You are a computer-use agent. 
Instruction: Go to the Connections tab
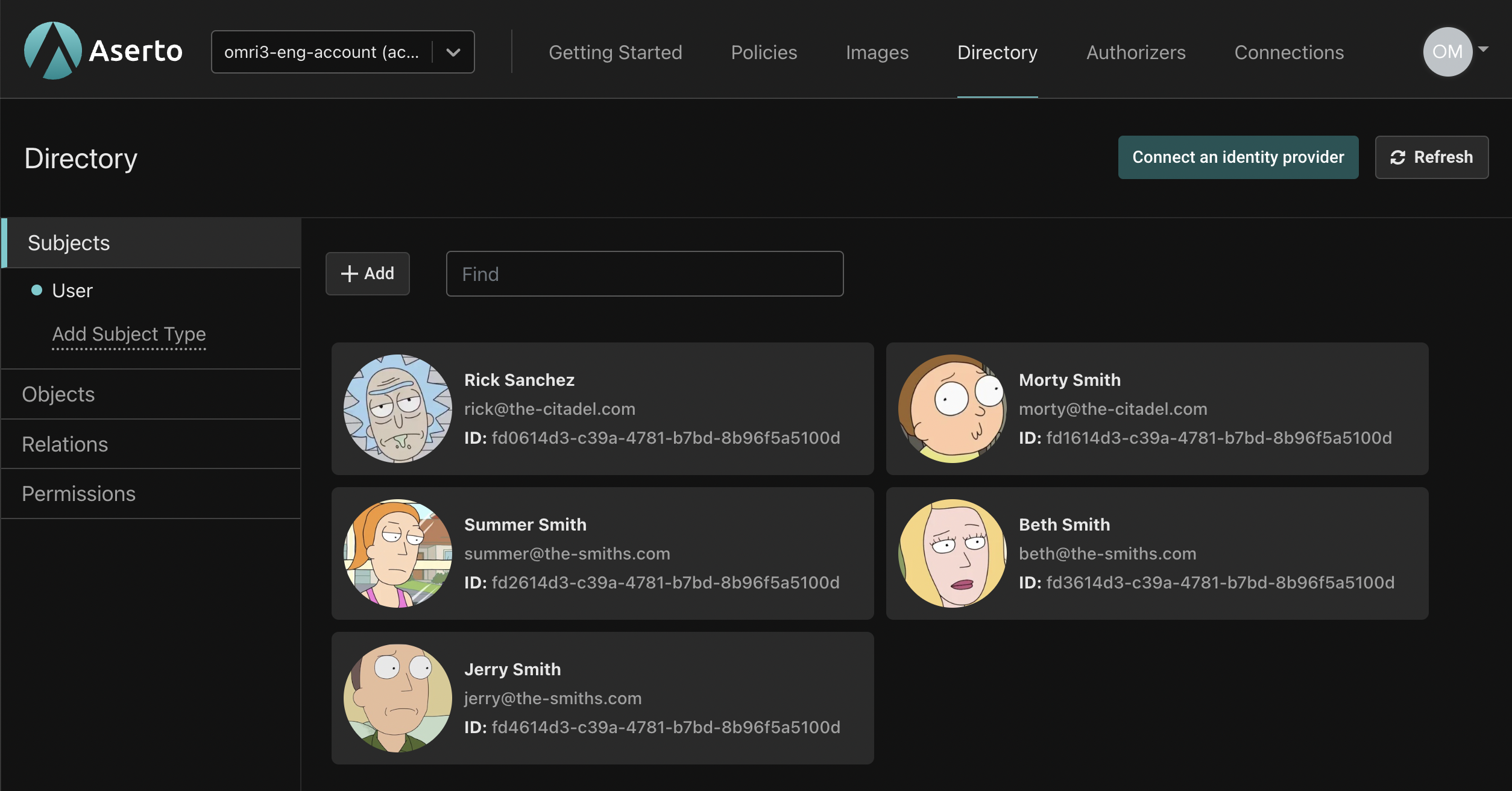coord(1289,52)
